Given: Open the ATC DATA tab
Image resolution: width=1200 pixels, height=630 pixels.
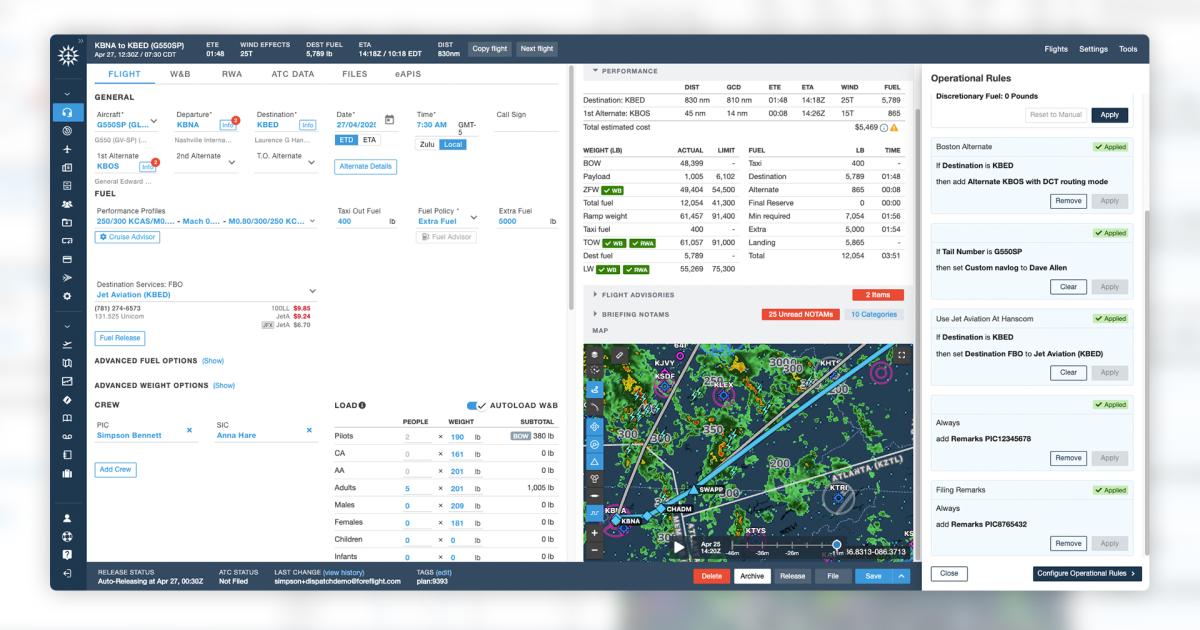Looking at the screenshot, I should [293, 74].
